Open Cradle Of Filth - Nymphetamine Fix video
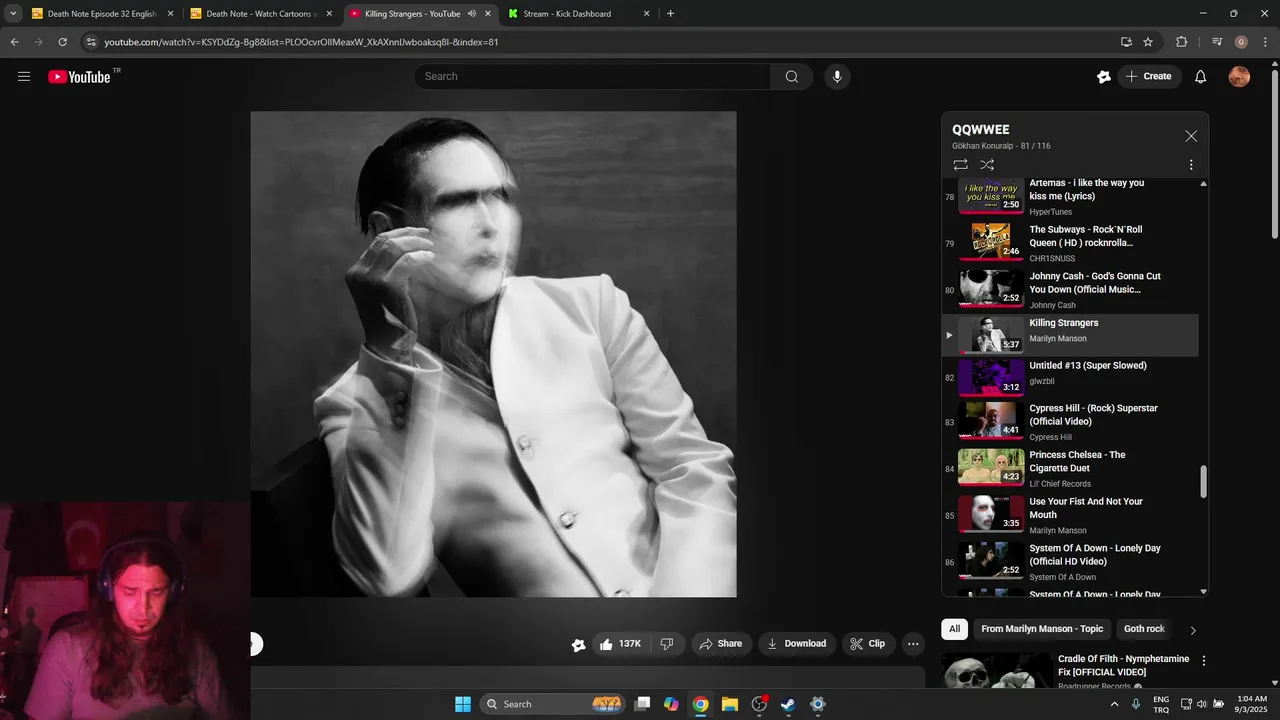The width and height of the screenshot is (1280, 720). pos(1123,666)
